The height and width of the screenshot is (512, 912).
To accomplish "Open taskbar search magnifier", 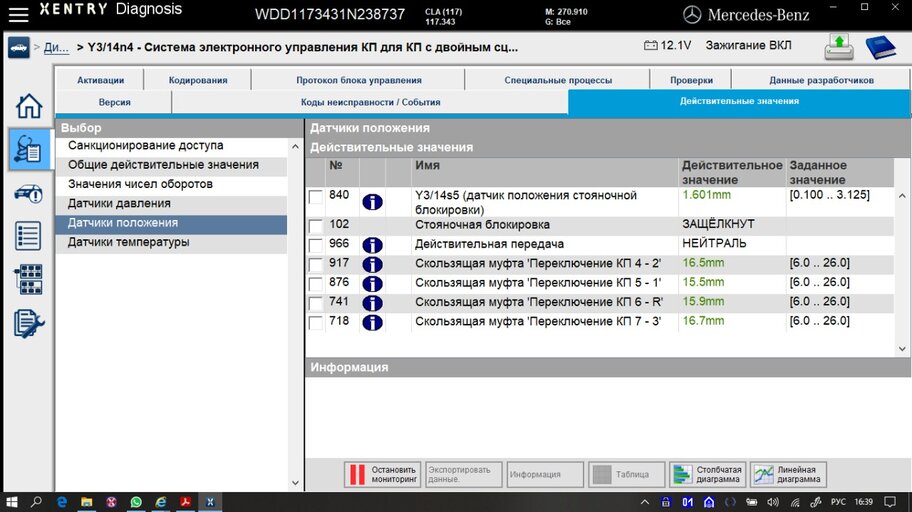I will pos(36,502).
